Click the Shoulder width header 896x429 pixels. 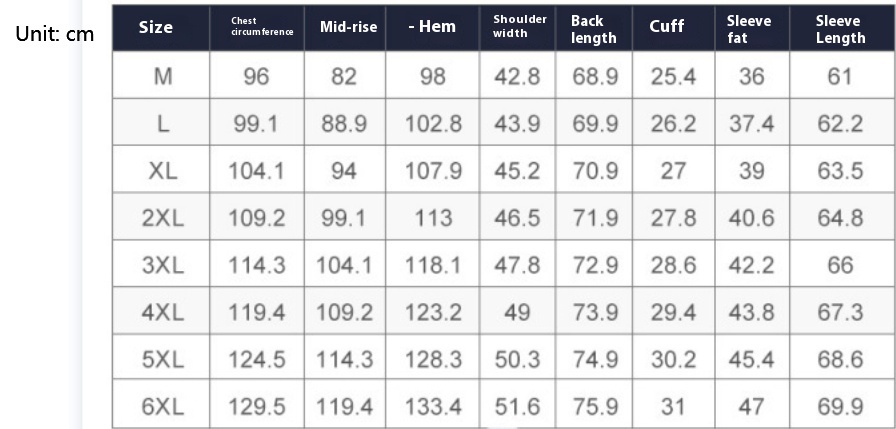(520, 26)
